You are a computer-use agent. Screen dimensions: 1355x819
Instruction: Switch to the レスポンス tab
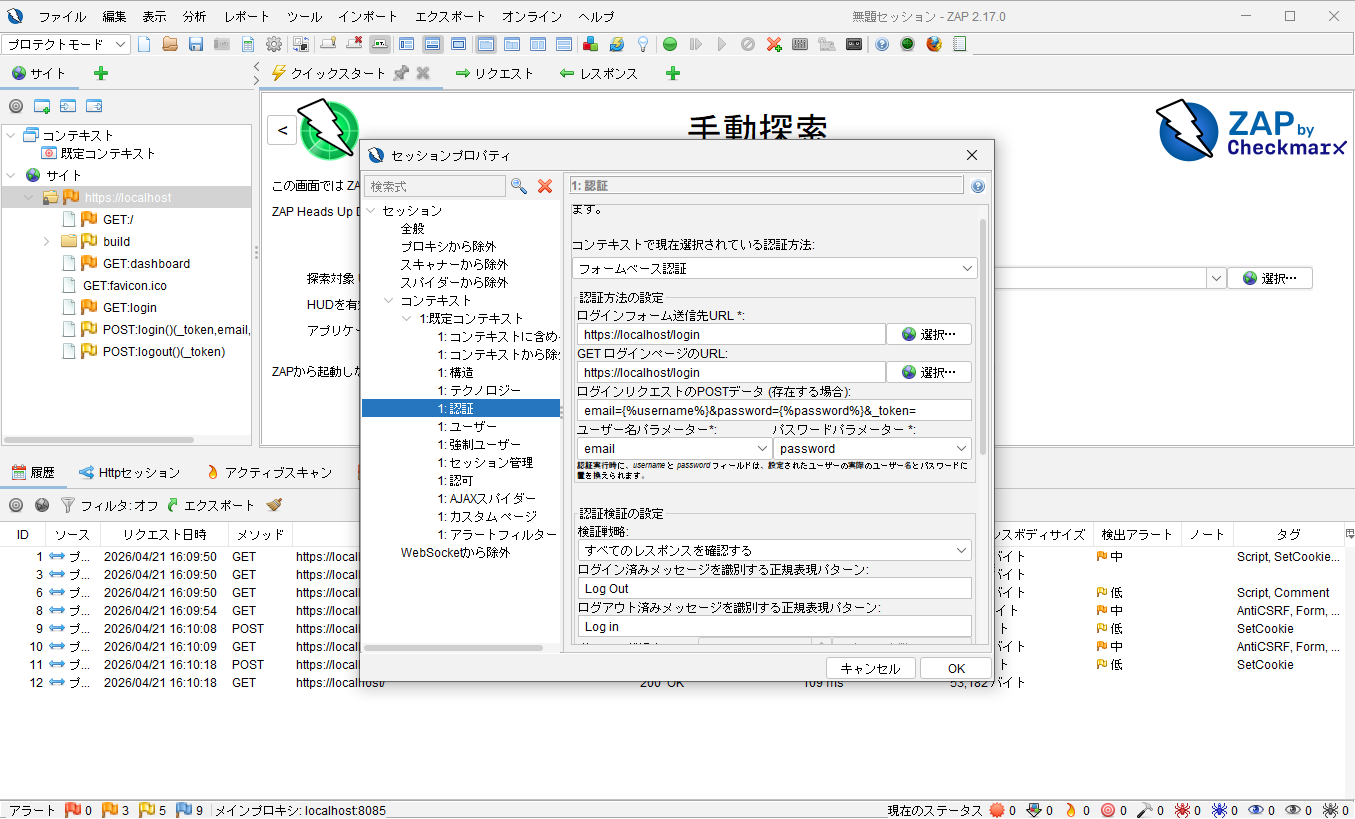click(598, 73)
